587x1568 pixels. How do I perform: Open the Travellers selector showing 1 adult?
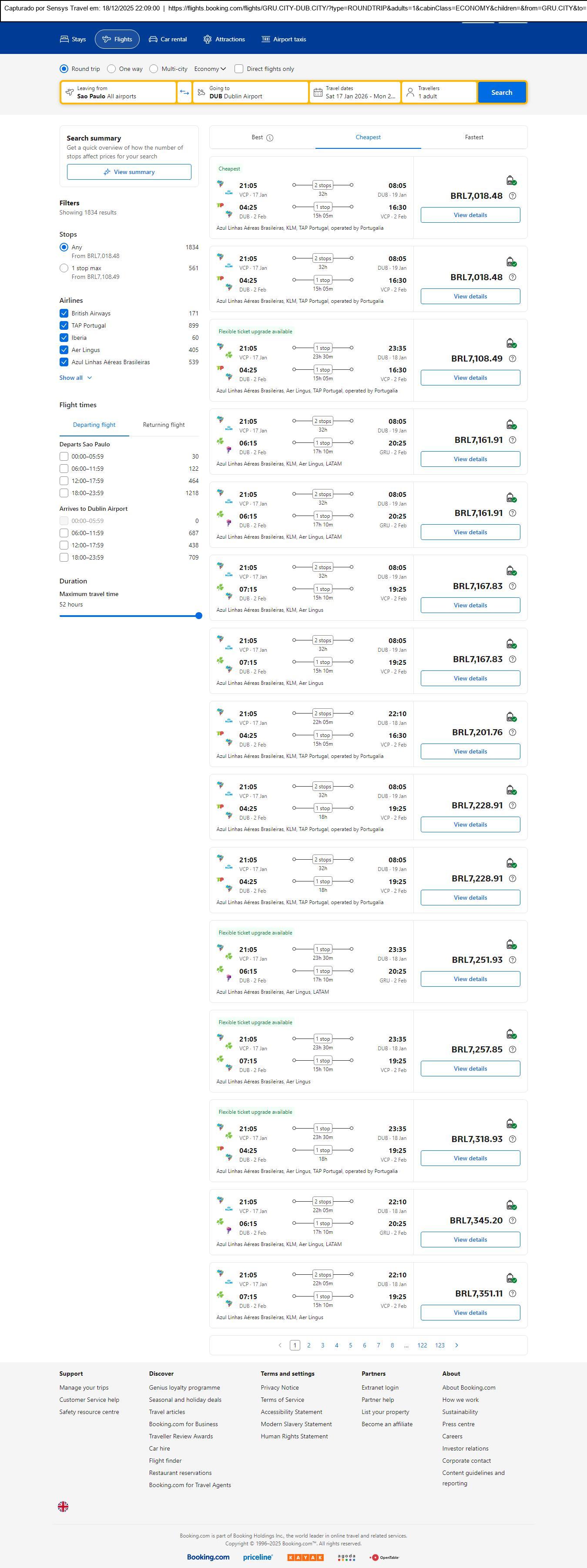(x=439, y=93)
